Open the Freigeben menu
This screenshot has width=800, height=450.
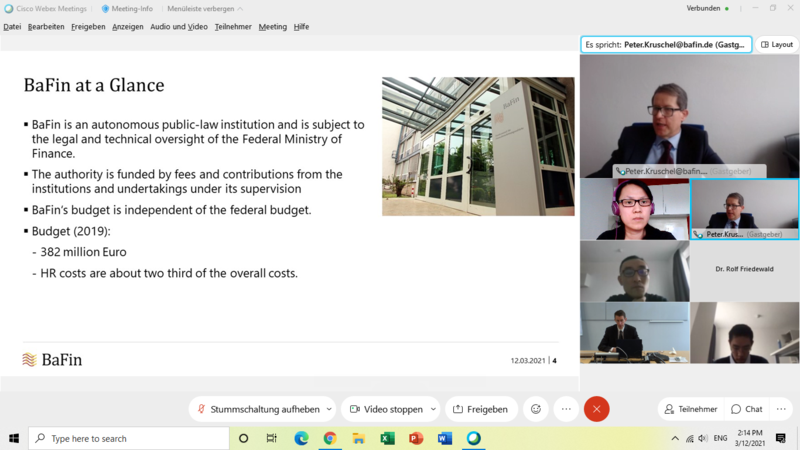coord(88,27)
